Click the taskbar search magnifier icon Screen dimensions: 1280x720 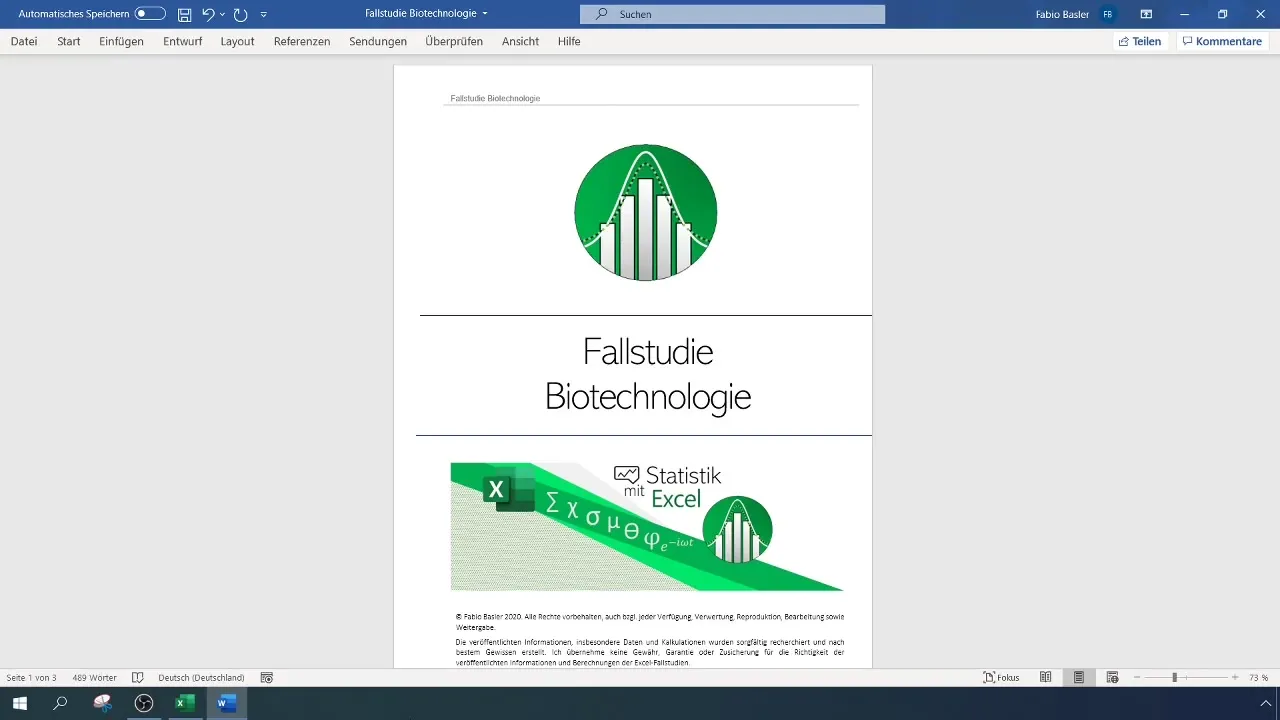point(60,703)
